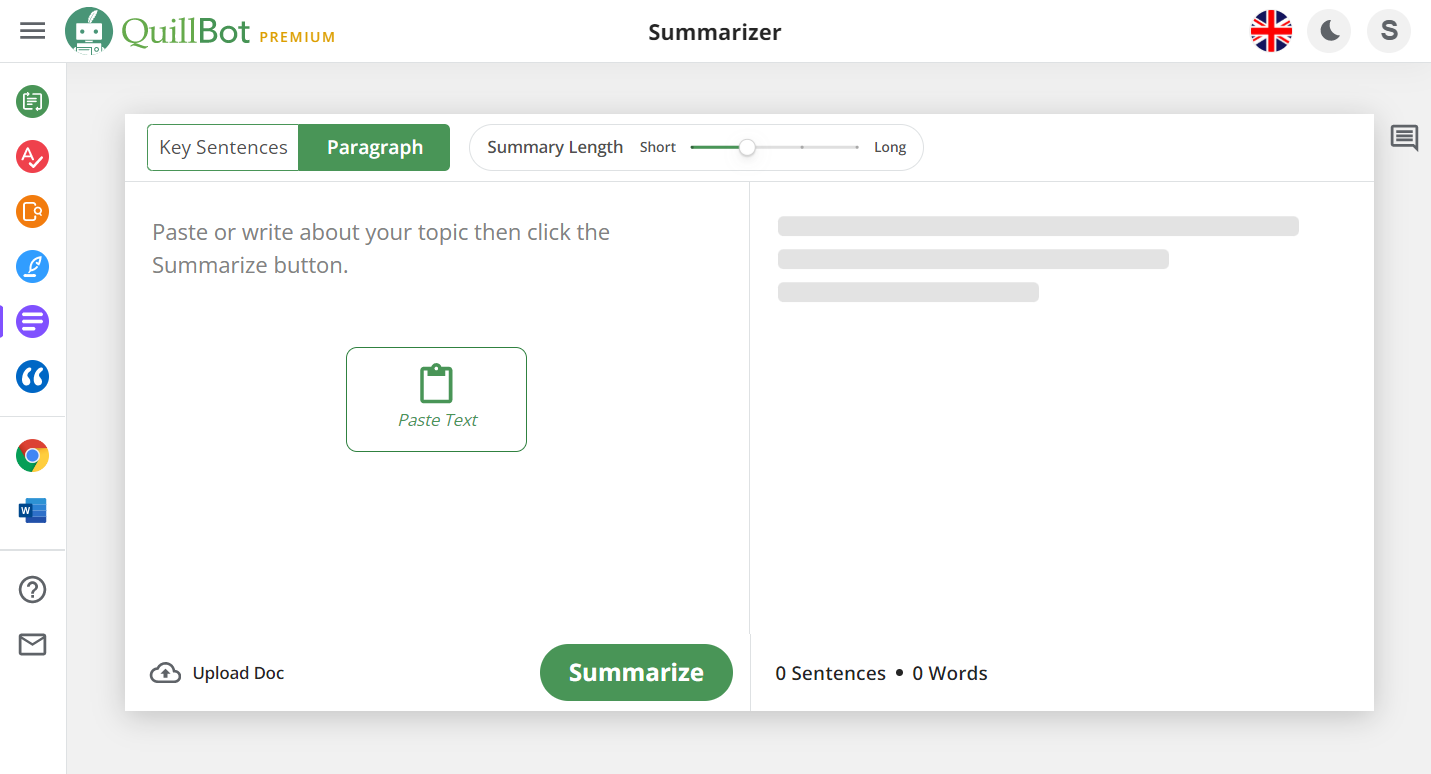Select the Paragraph summary mode
The image size is (1431, 774).
[373, 146]
